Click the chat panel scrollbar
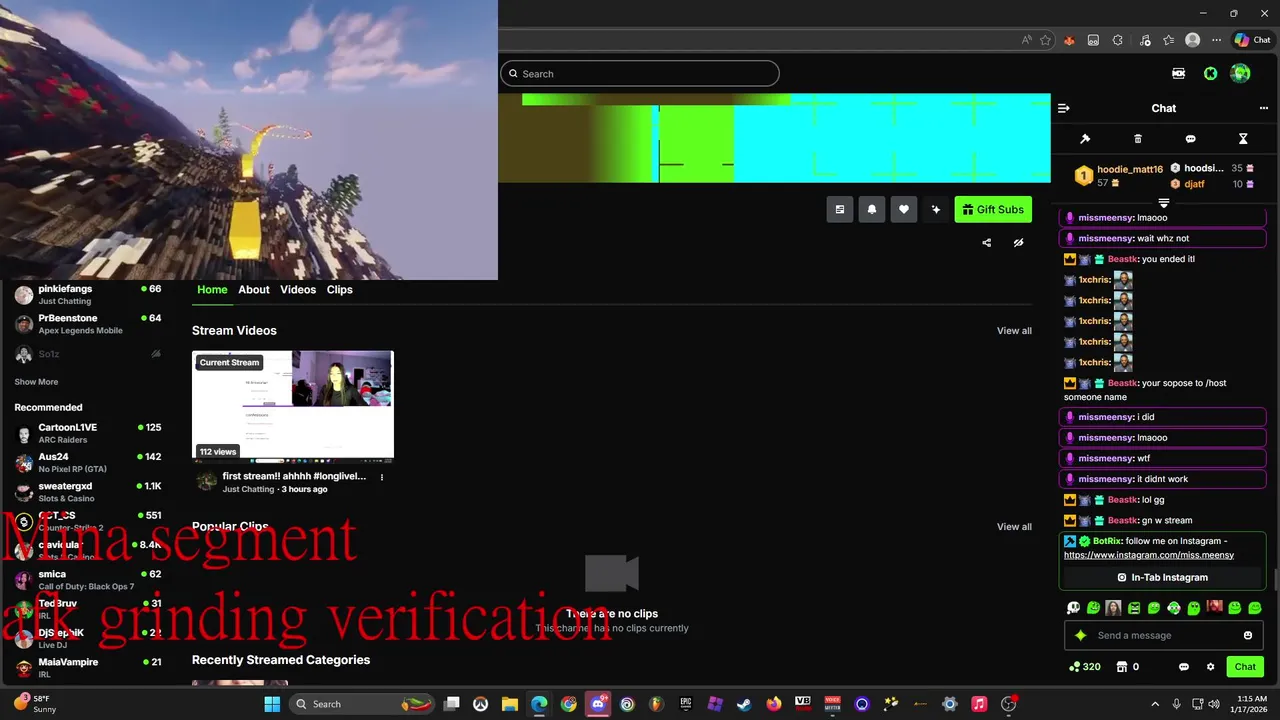 1274,580
